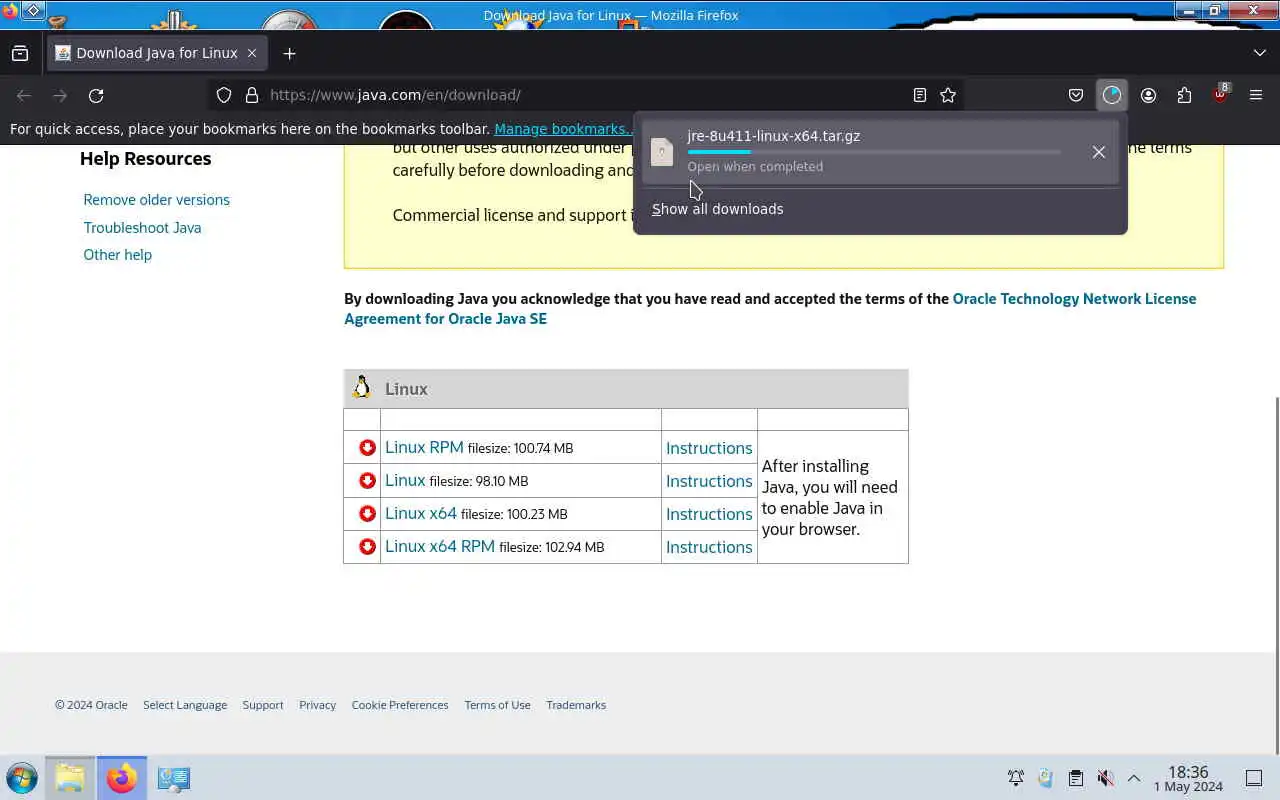Open Instructions for Linux RPM

click(x=709, y=448)
